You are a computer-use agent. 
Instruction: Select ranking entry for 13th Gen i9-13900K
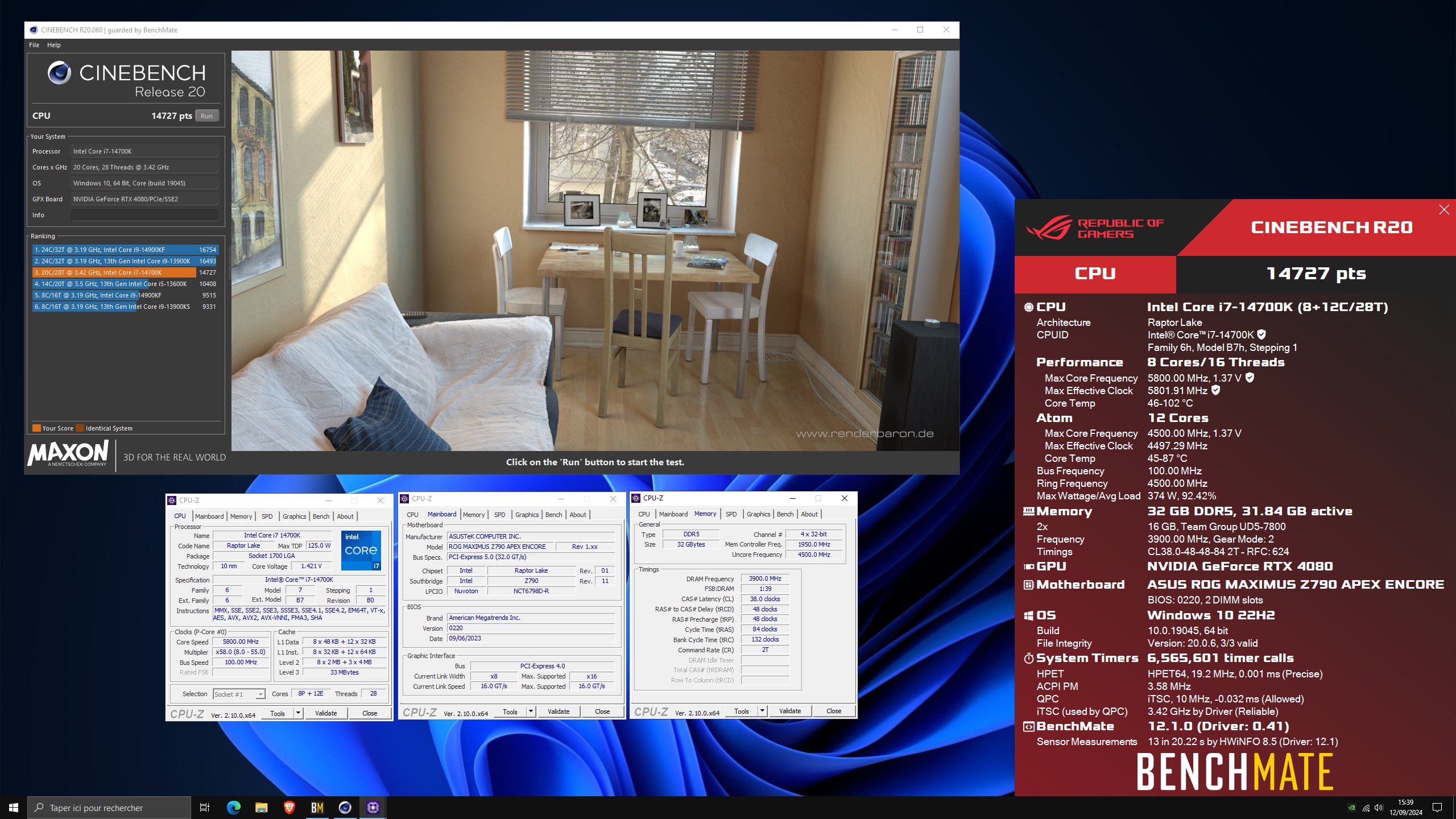click(125, 261)
